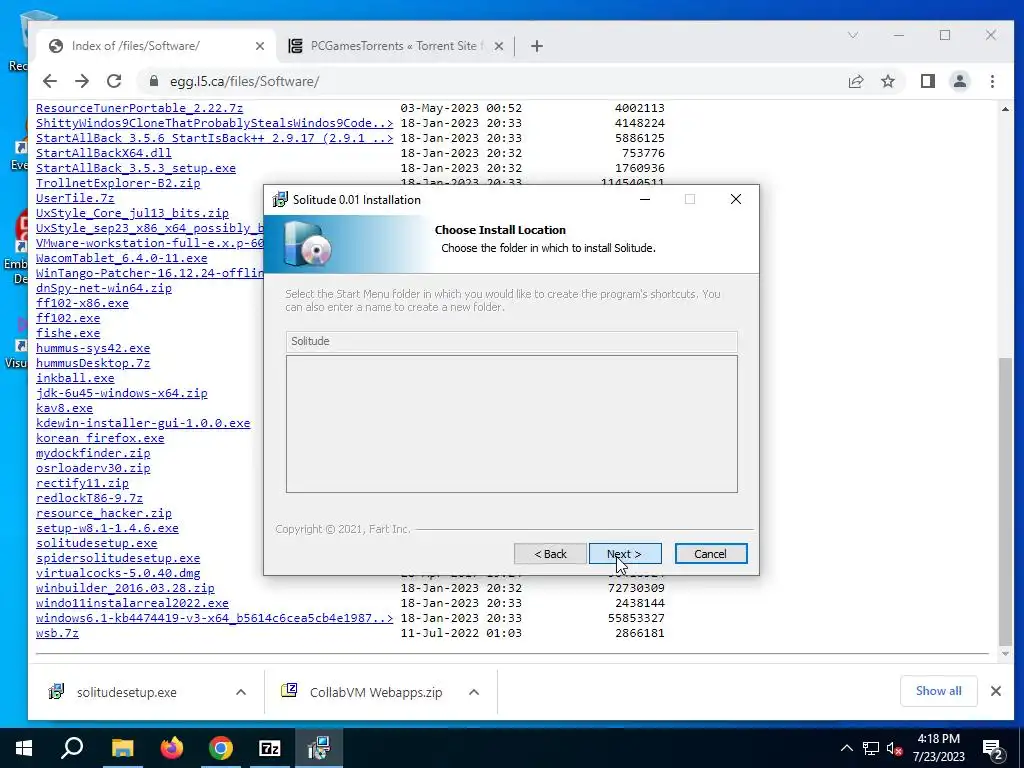The image size is (1024, 768).
Task: Open a new browser tab
Action: (x=537, y=46)
